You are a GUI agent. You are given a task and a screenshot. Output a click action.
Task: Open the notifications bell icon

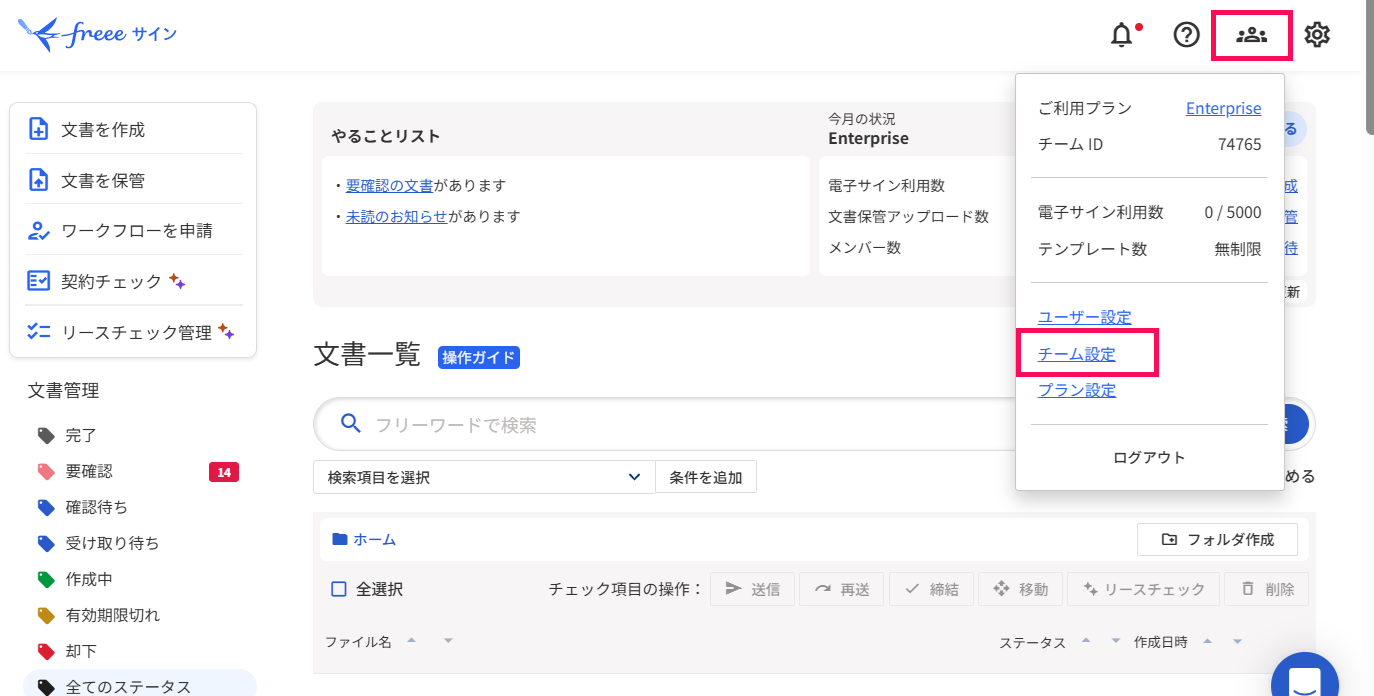(x=1122, y=35)
